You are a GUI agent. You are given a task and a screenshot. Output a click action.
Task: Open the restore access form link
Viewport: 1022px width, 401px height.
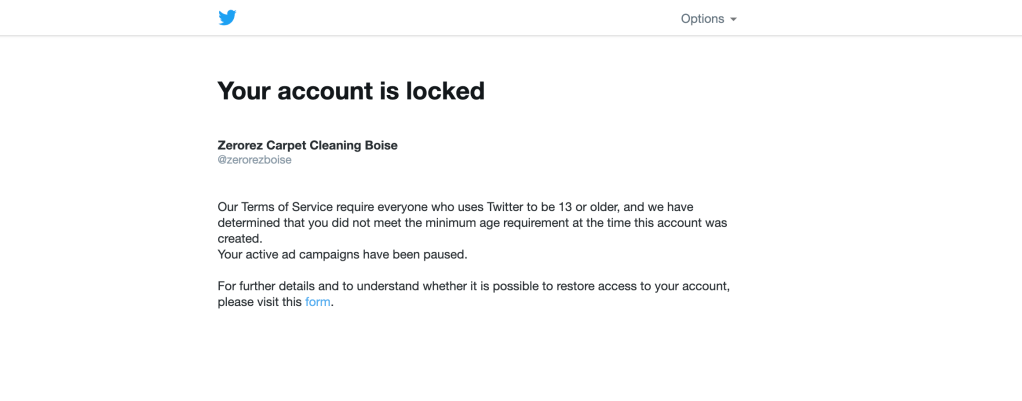tap(317, 302)
